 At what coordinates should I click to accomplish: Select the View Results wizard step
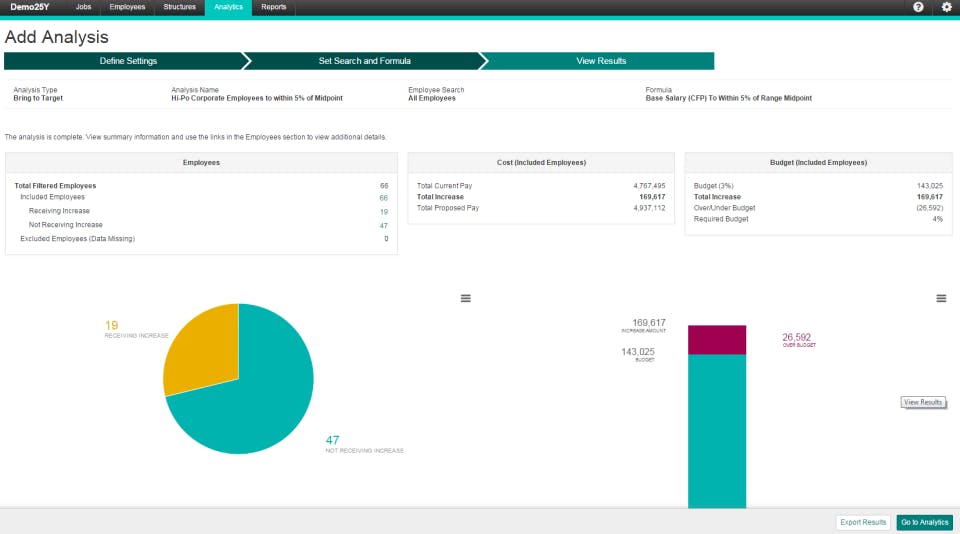tap(601, 61)
